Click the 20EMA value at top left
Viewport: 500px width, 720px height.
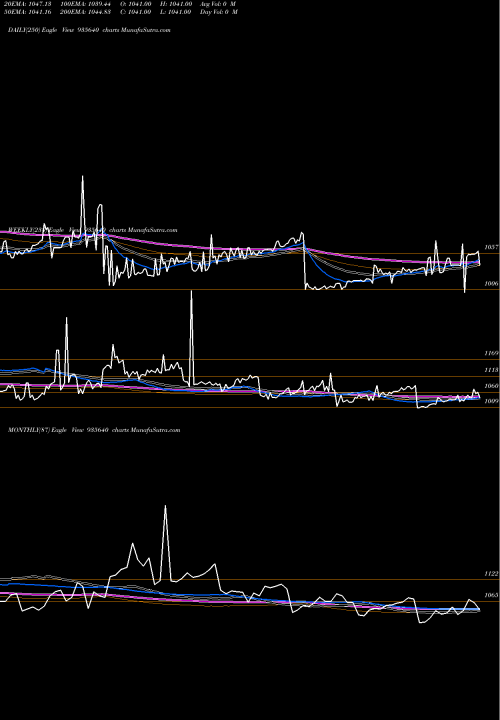point(27,4)
